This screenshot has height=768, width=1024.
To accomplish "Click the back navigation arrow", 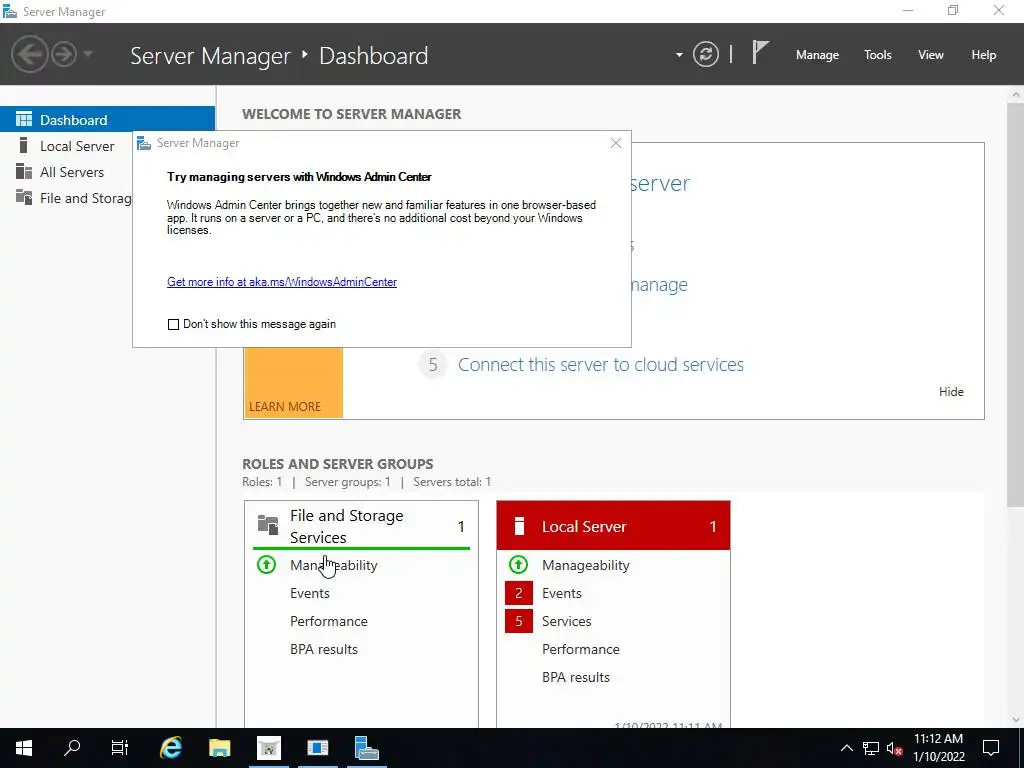I will (x=29, y=54).
